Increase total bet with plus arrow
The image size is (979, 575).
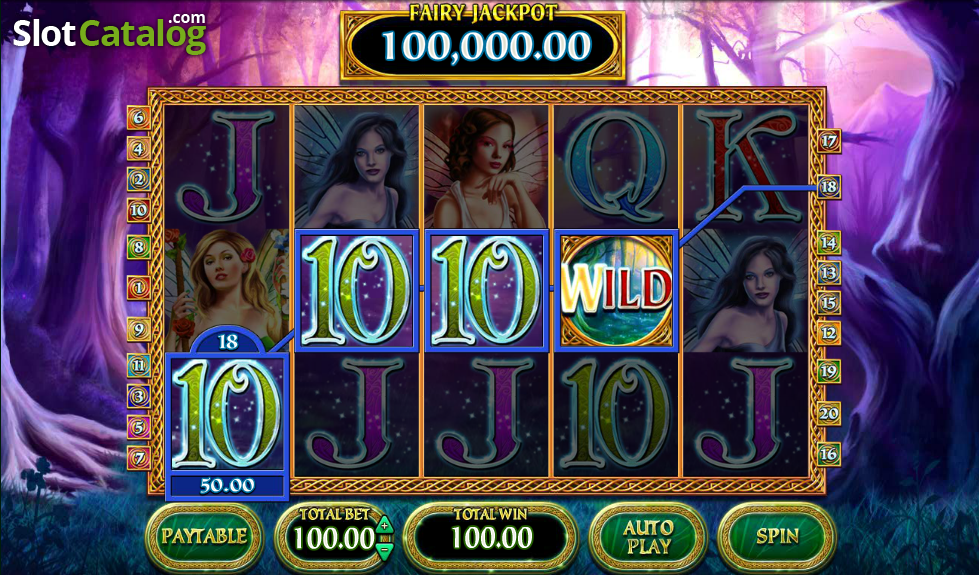point(385,526)
